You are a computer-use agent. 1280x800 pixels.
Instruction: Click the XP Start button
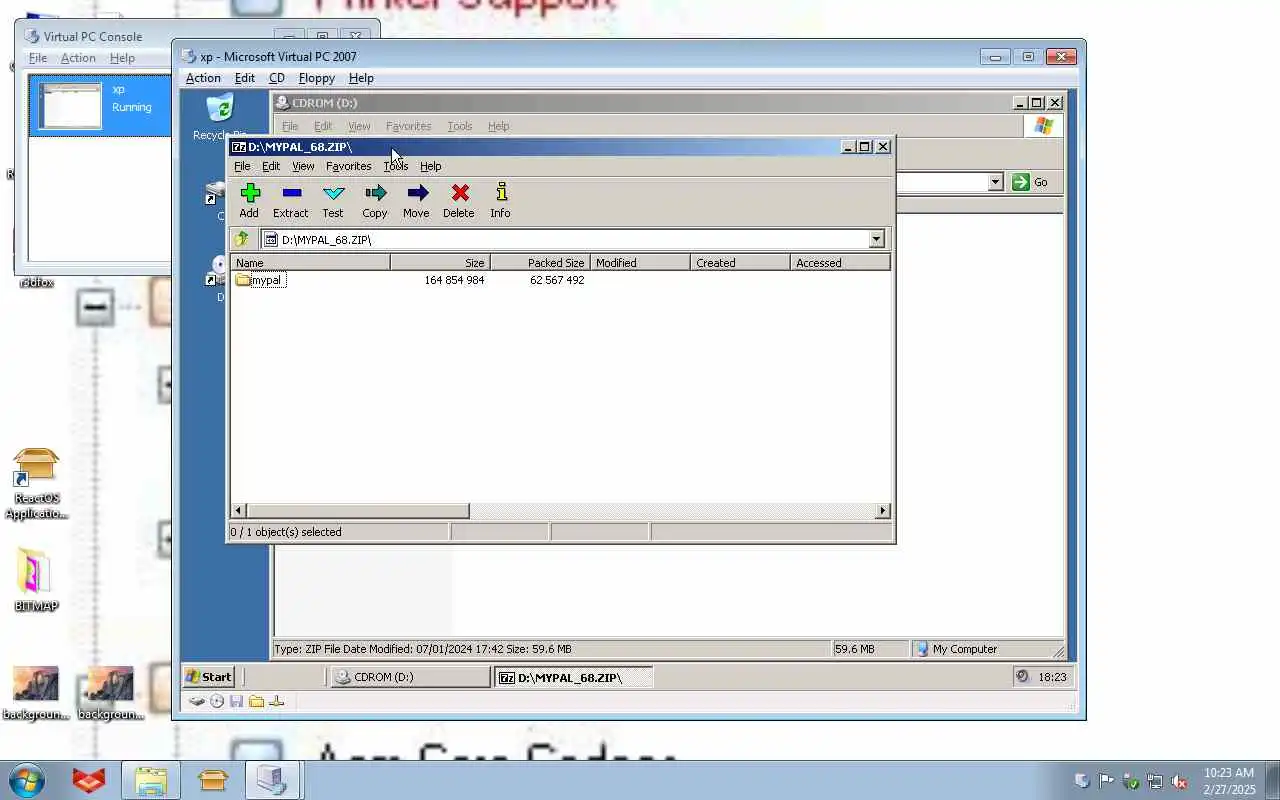[x=209, y=677]
